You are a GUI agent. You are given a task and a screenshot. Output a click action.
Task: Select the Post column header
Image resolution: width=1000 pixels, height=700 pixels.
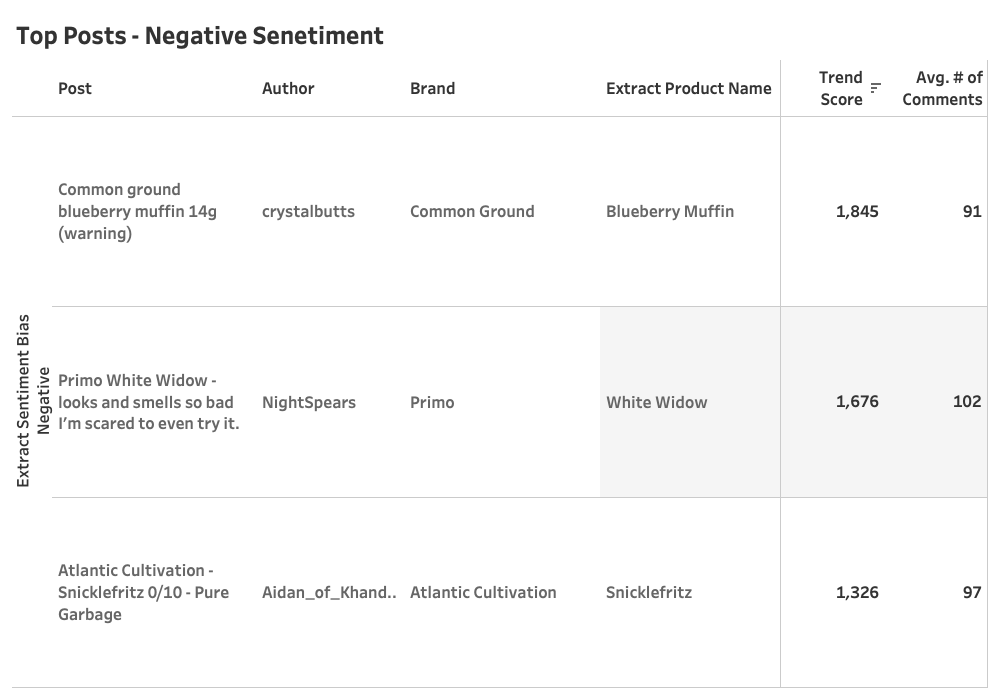point(75,89)
